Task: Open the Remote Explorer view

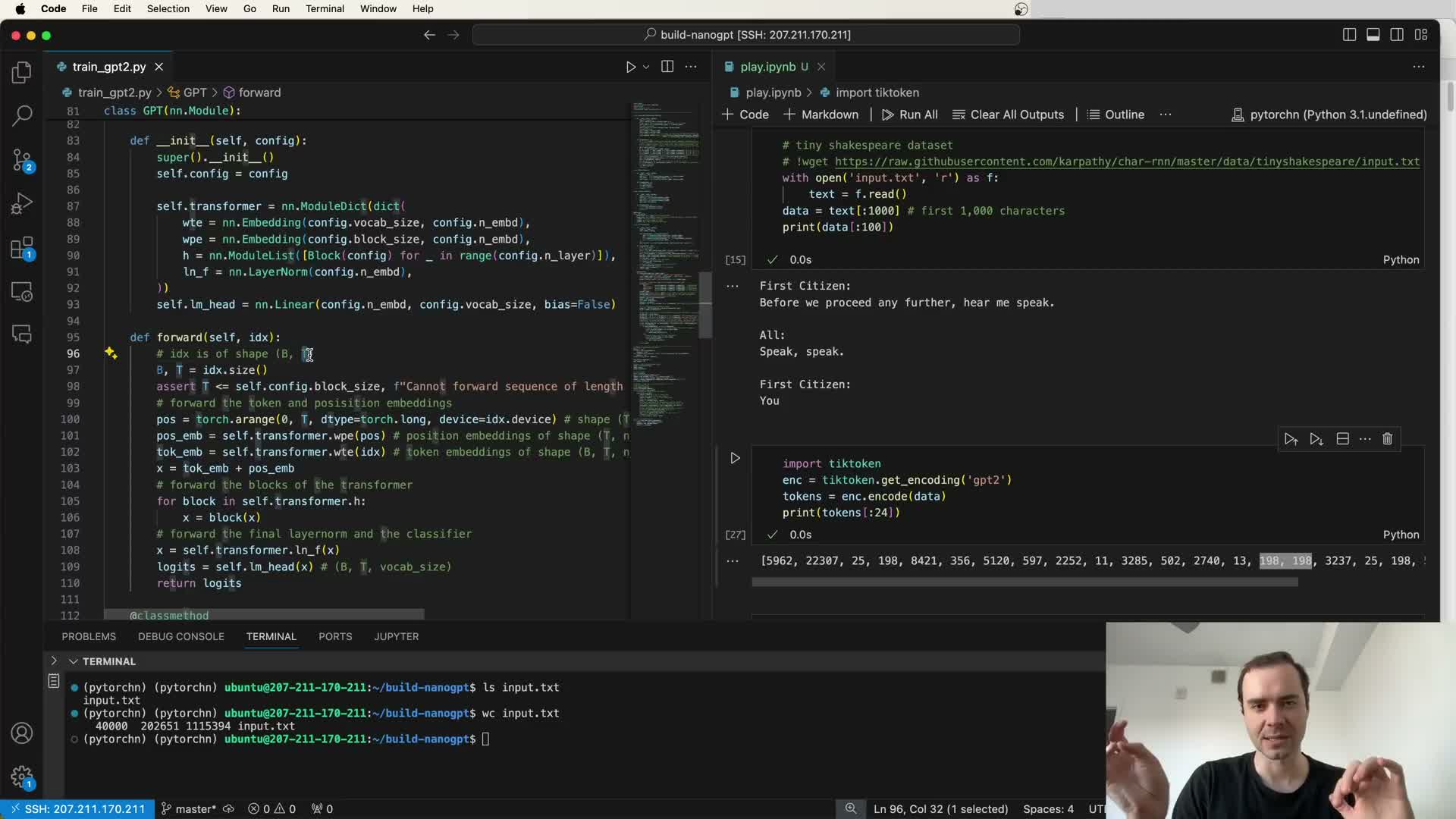Action: [x=22, y=292]
